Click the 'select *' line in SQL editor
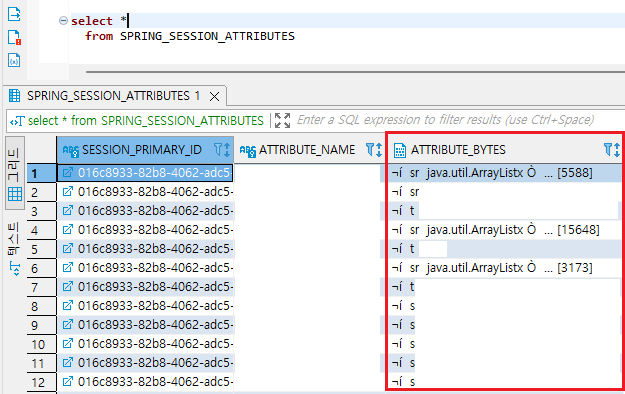This screenshot has width=625, height=394. click(x=98, y=21)
